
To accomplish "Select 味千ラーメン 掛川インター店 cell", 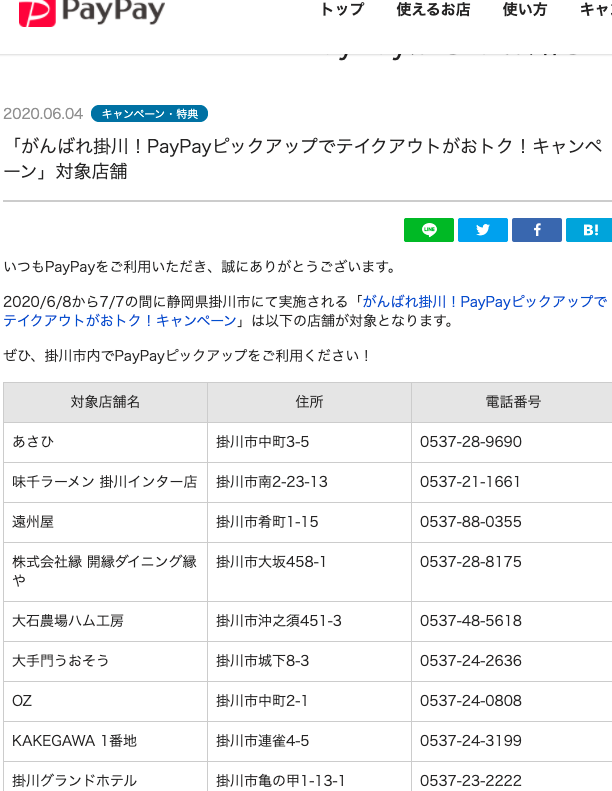I will [104, 482].
